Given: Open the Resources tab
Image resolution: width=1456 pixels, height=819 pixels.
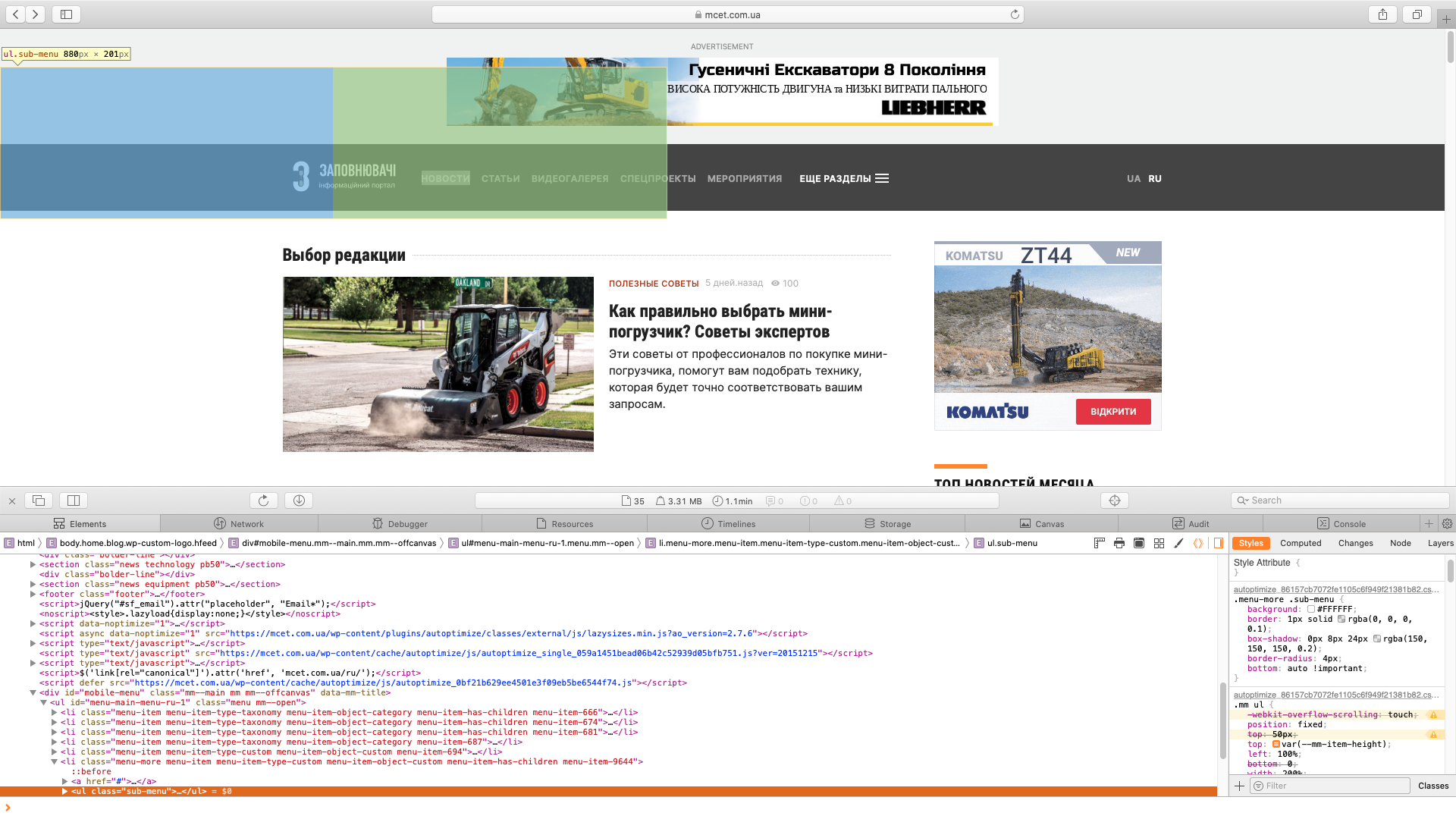Looking at the screenshot, I should [x=564, y=523].
